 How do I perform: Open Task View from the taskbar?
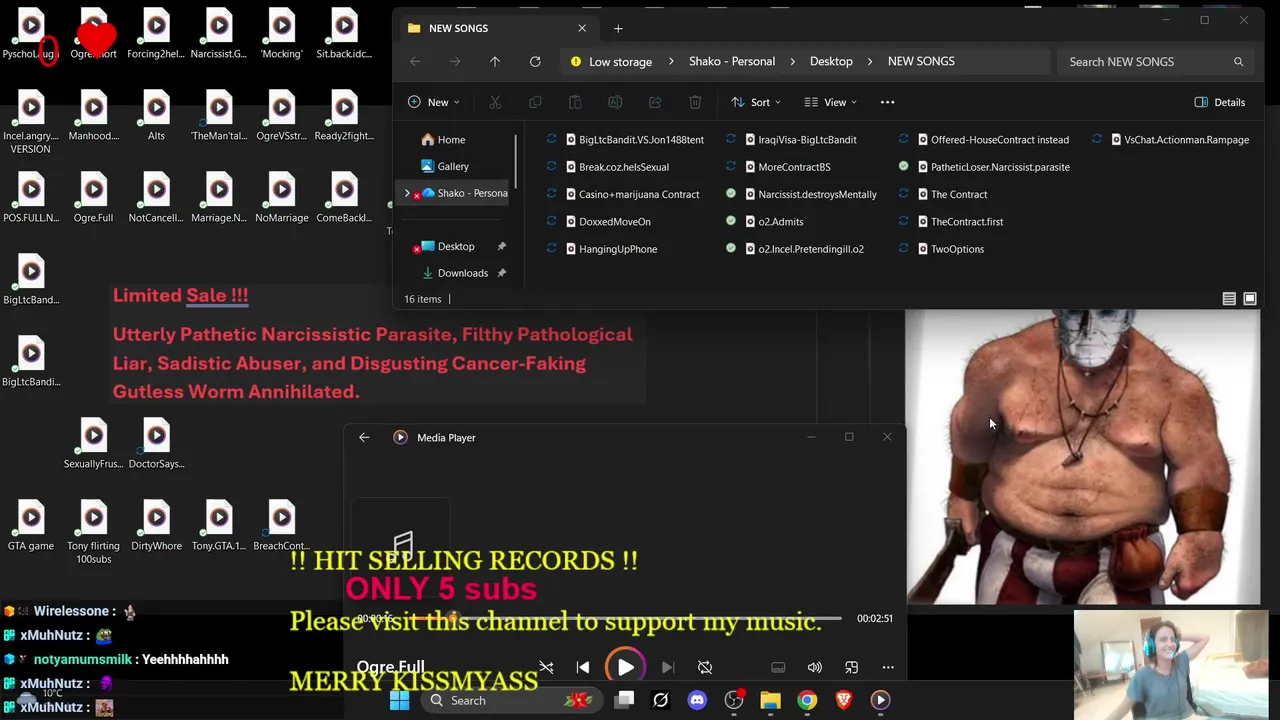pos(624,700)
